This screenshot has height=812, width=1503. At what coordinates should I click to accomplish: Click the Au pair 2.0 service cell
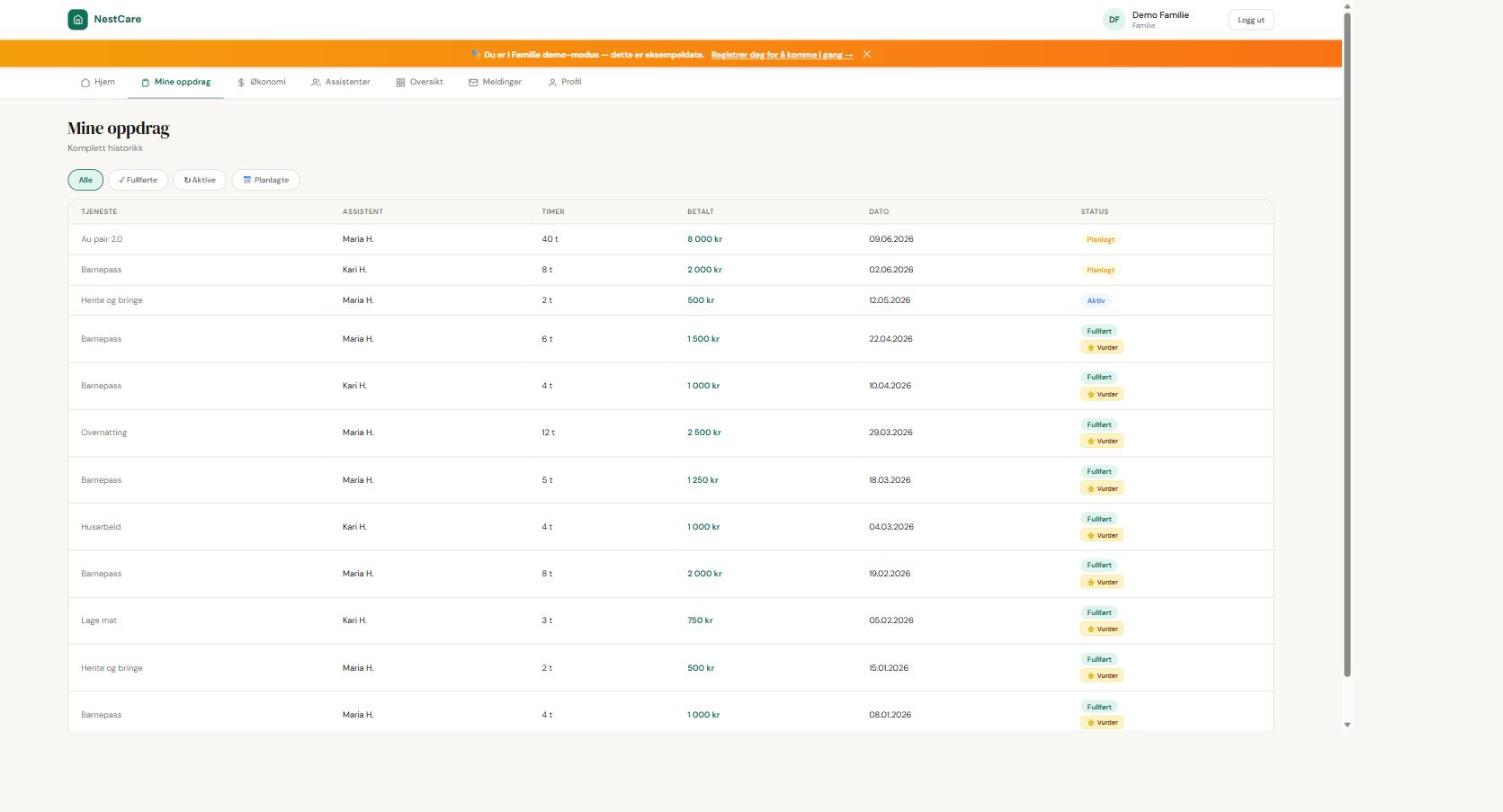tap(102, 240)
